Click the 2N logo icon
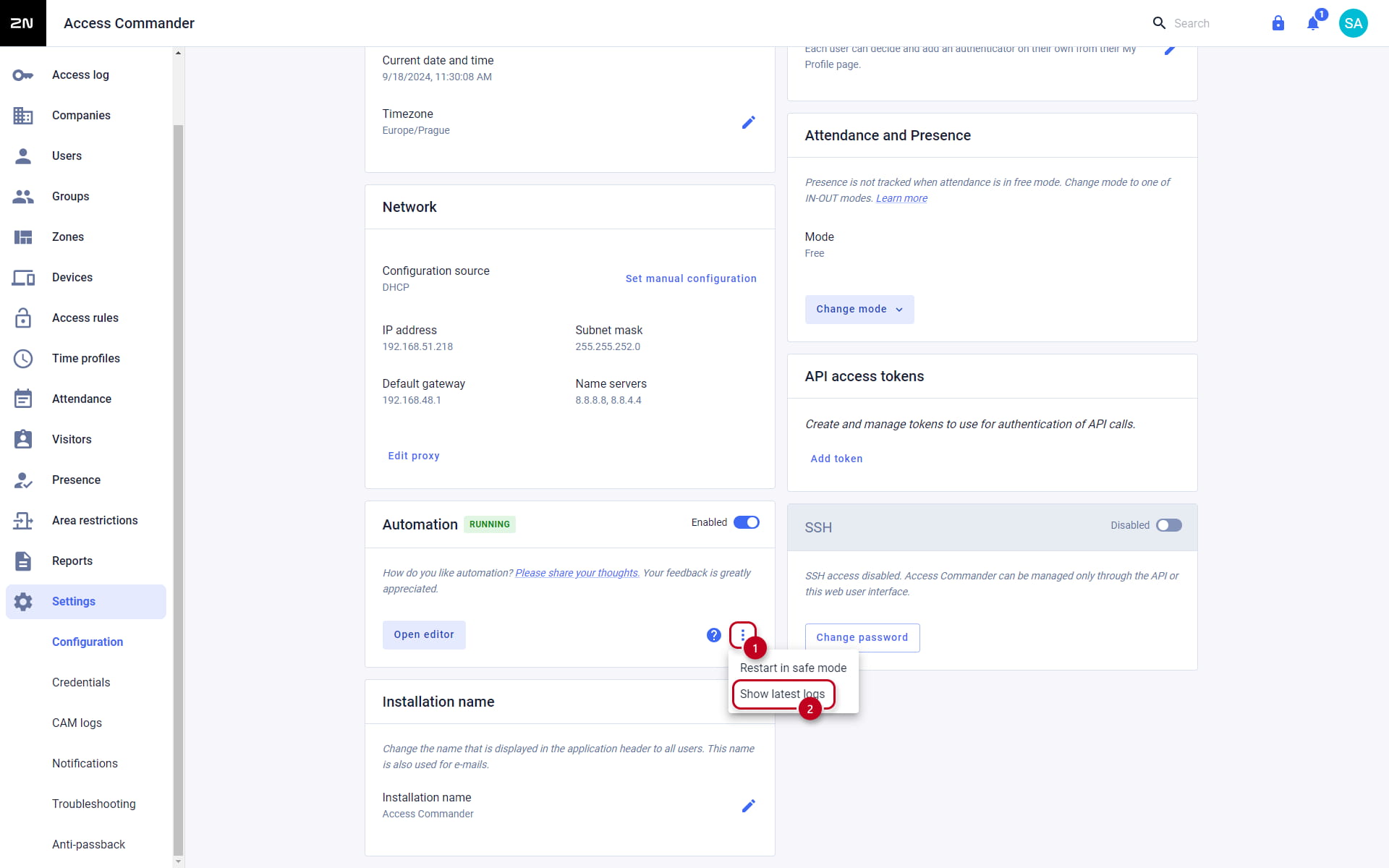This screenshot has width=1389, height=868. click(22, 23)
